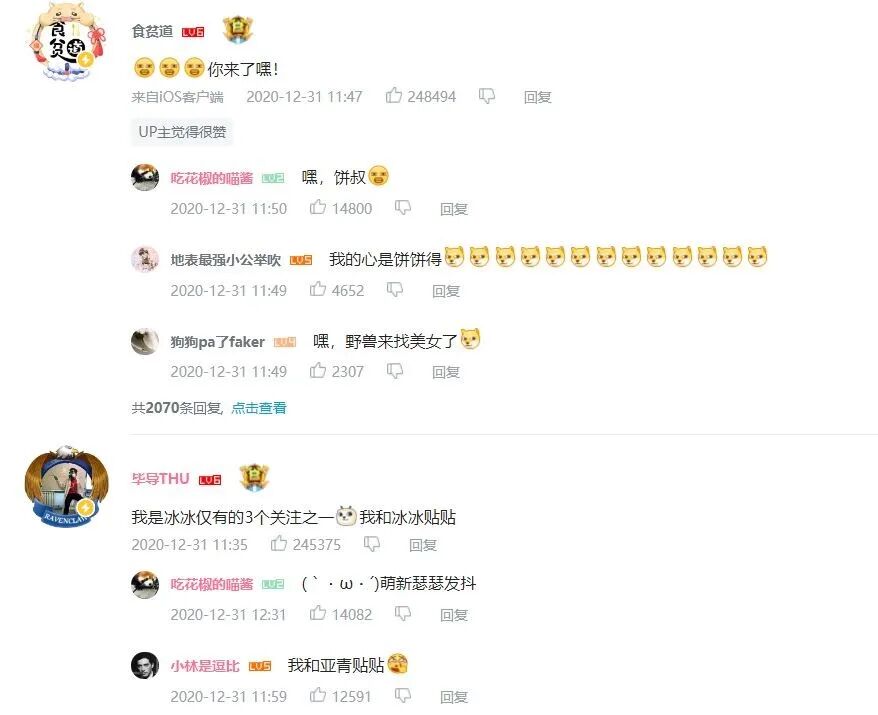Like 小林是逗比's reply with 12591 likes
Screen dimensions: 878x715
317,695
